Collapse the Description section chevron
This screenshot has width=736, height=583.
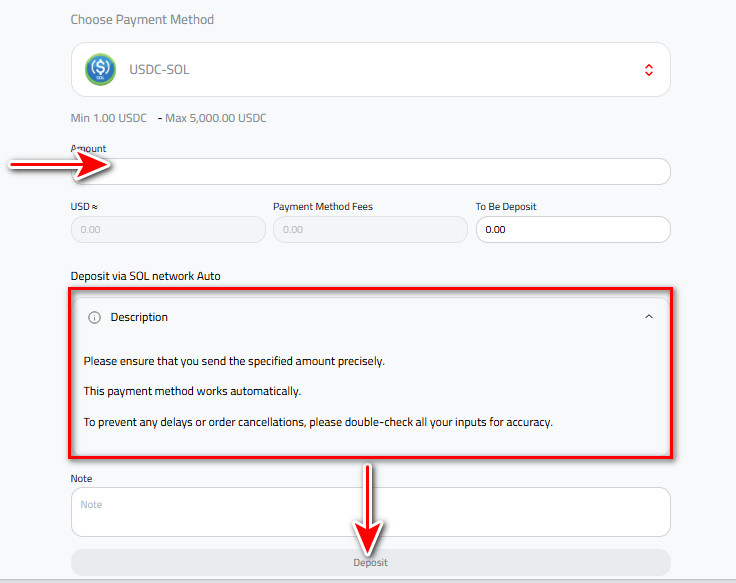(649, 316)
